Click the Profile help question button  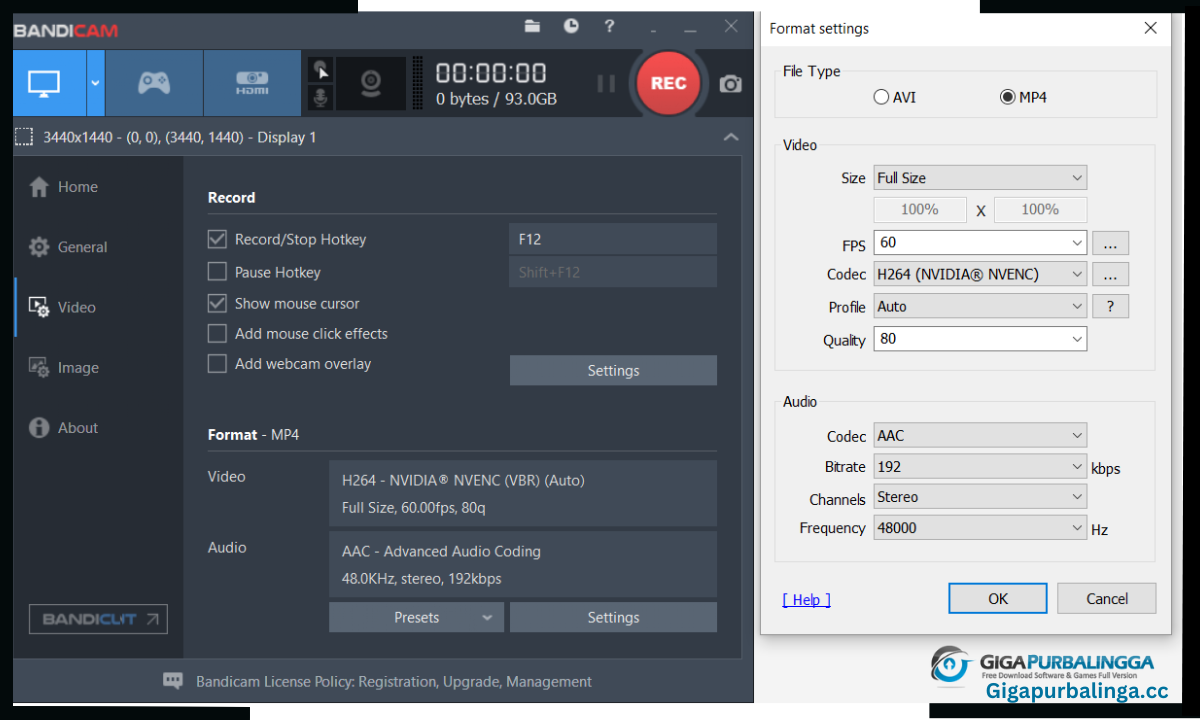(1110, 306)
